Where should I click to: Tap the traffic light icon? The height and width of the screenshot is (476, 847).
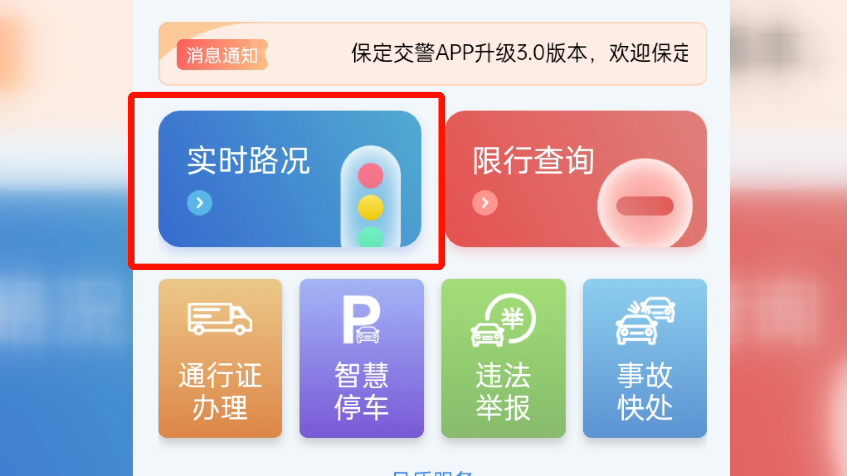[x=371, y=197]
